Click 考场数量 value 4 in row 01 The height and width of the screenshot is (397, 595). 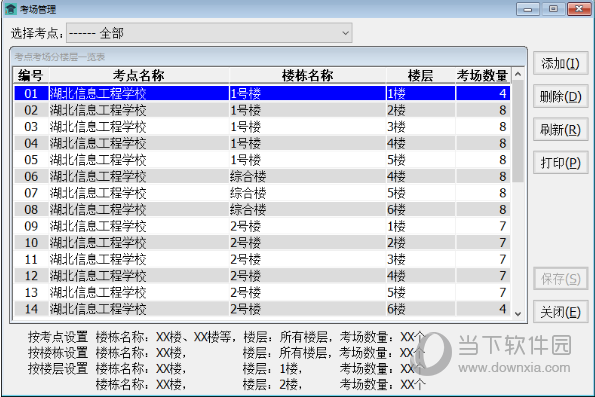pyautogui.click(x=483, y=93)
